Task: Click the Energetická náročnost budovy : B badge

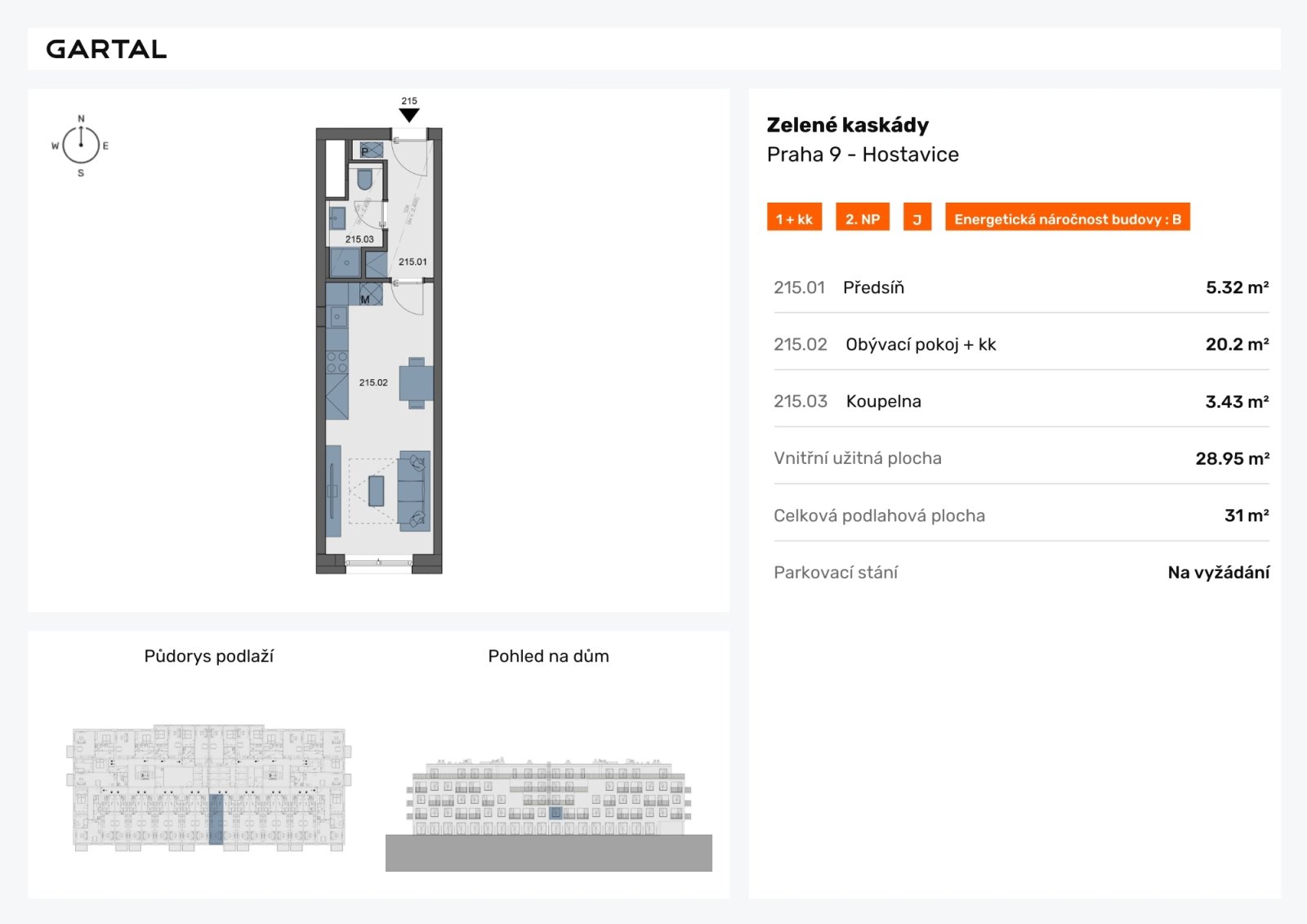Action: pyautogui.click(x=1068, y=219)
